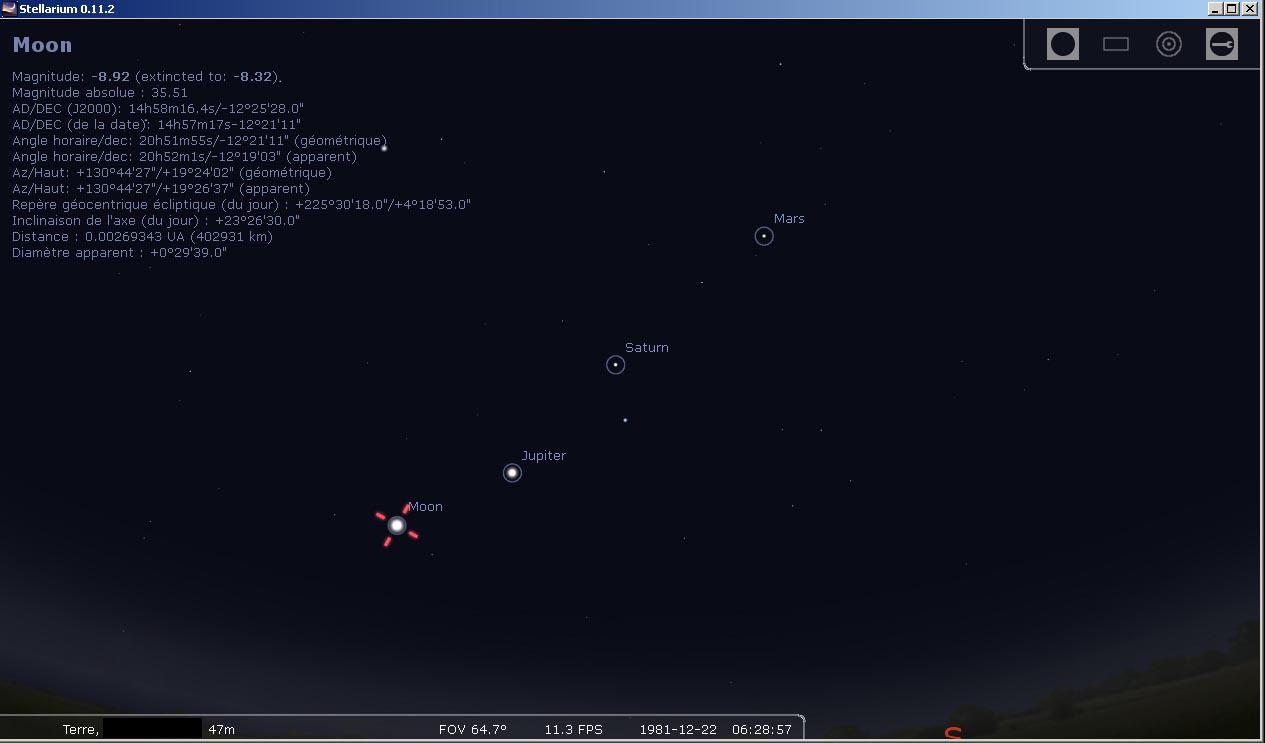1265x743 pixels.
Task: Toggle the Oculars ocular view icon
Action: [1063, 44]
